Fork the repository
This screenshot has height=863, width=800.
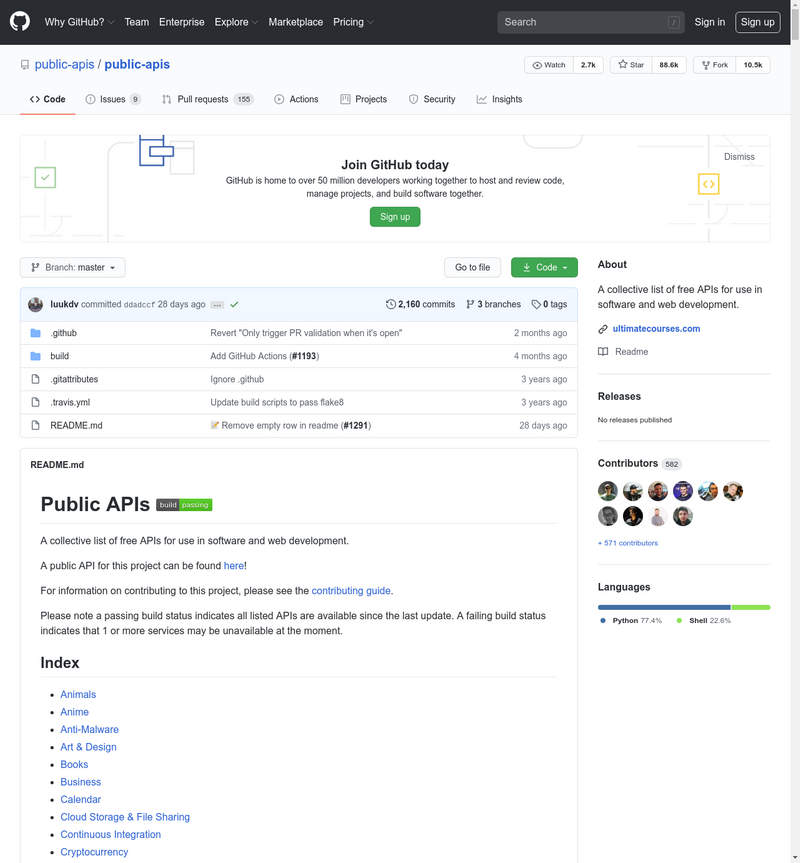click(x=715, y=65)
